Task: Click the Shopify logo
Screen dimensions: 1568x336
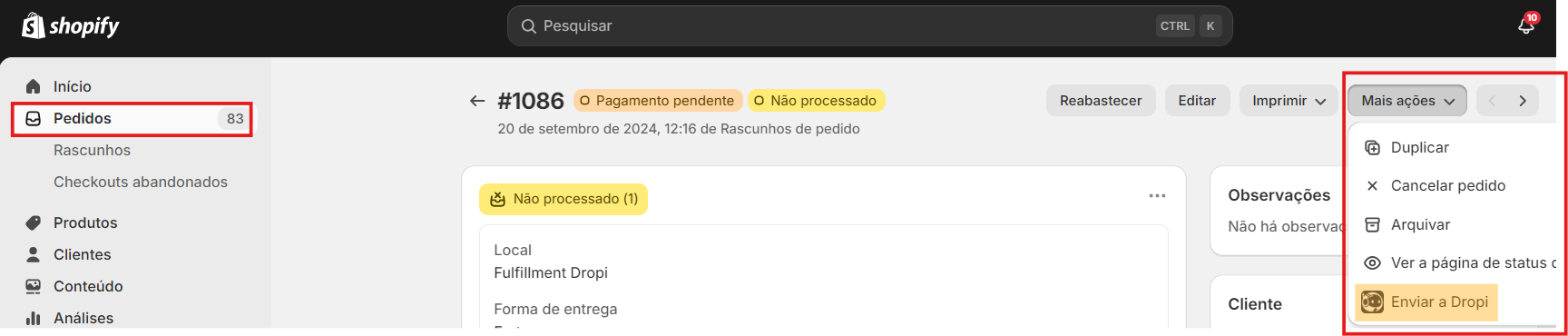Action: pos(71,25)
